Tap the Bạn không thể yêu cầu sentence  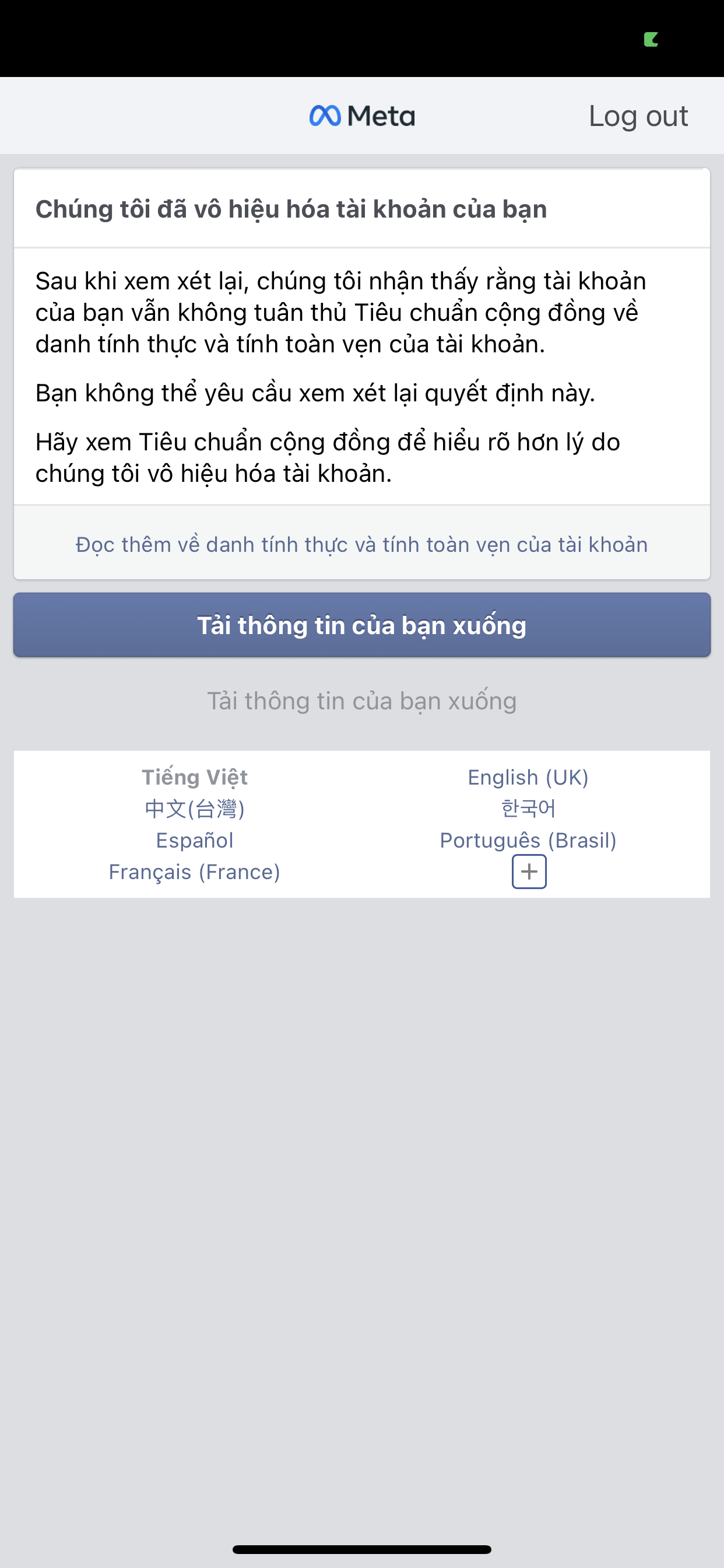(315, 393)
